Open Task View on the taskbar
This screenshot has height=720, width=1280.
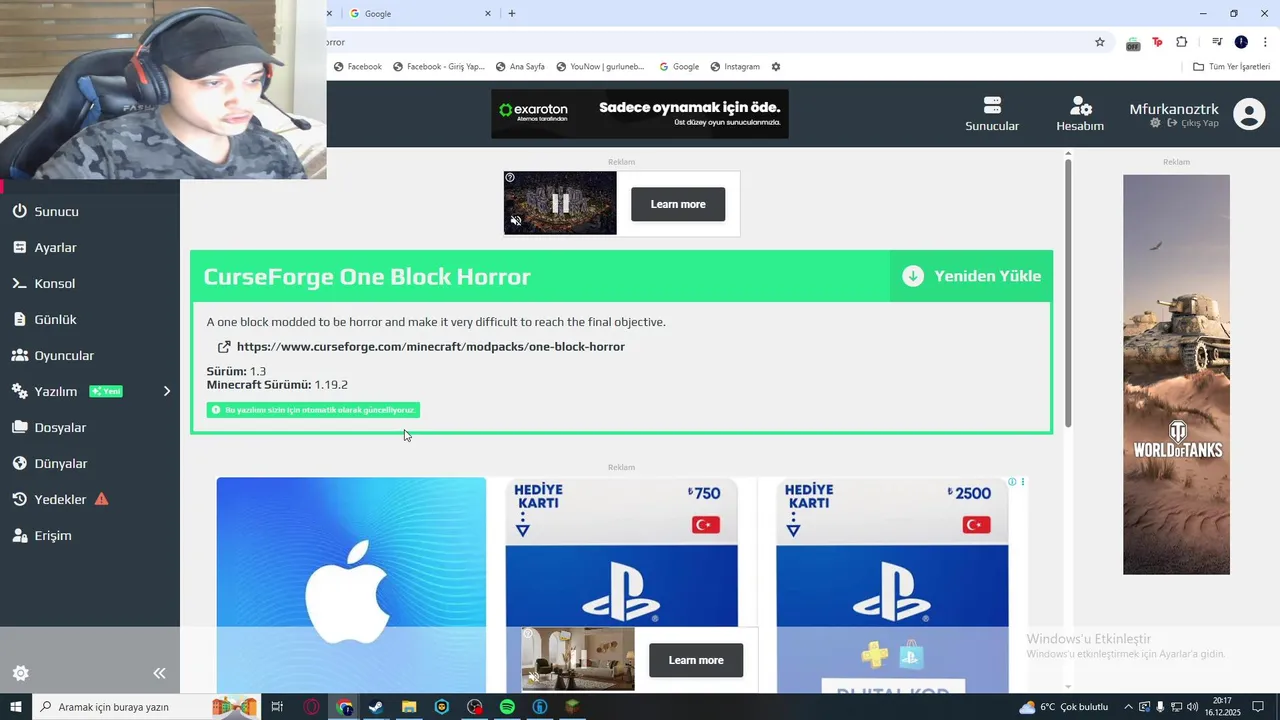[278, 707]
